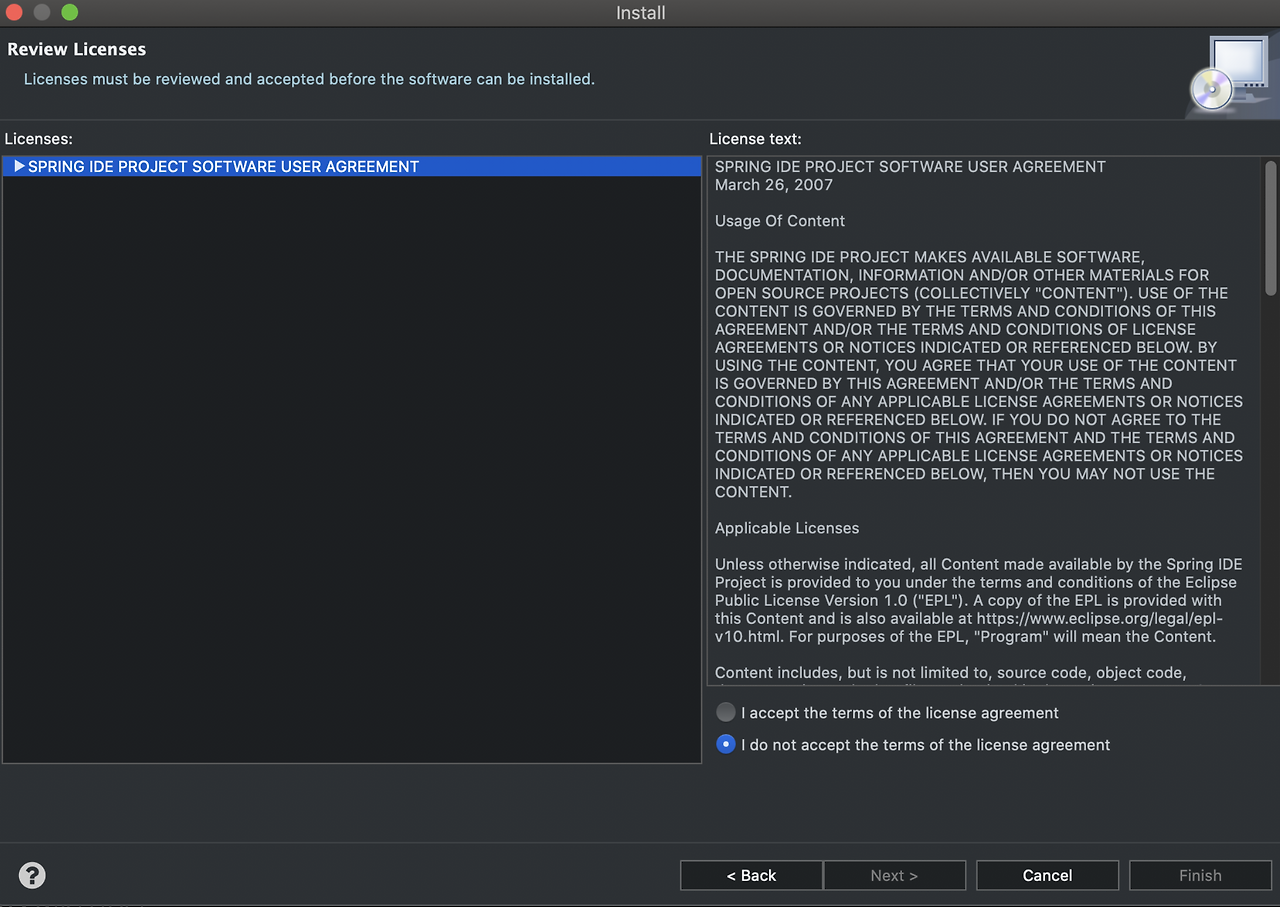1280x907 pixels.
Task: Expand the SPRING IDE agreement disclosure triangle
Action: [x=18, y=166]
